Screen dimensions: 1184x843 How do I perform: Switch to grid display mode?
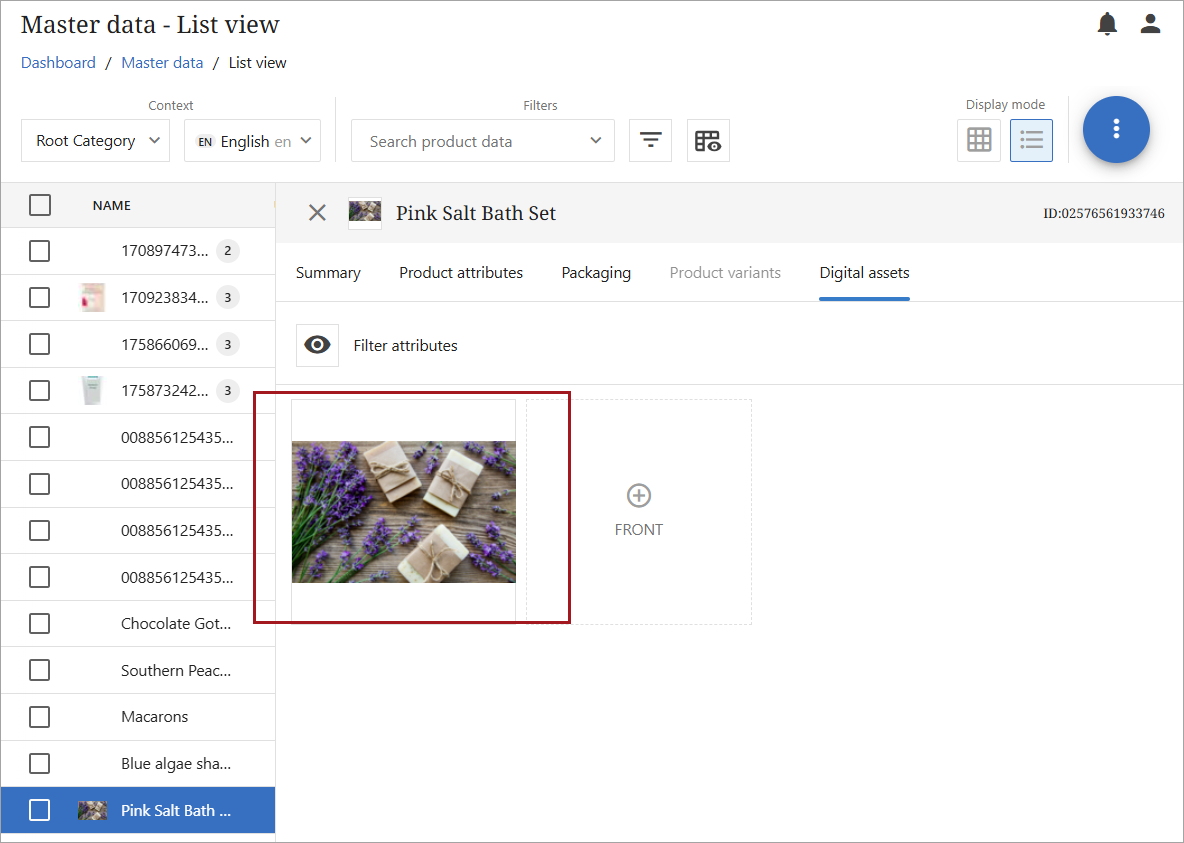[979, 140]
